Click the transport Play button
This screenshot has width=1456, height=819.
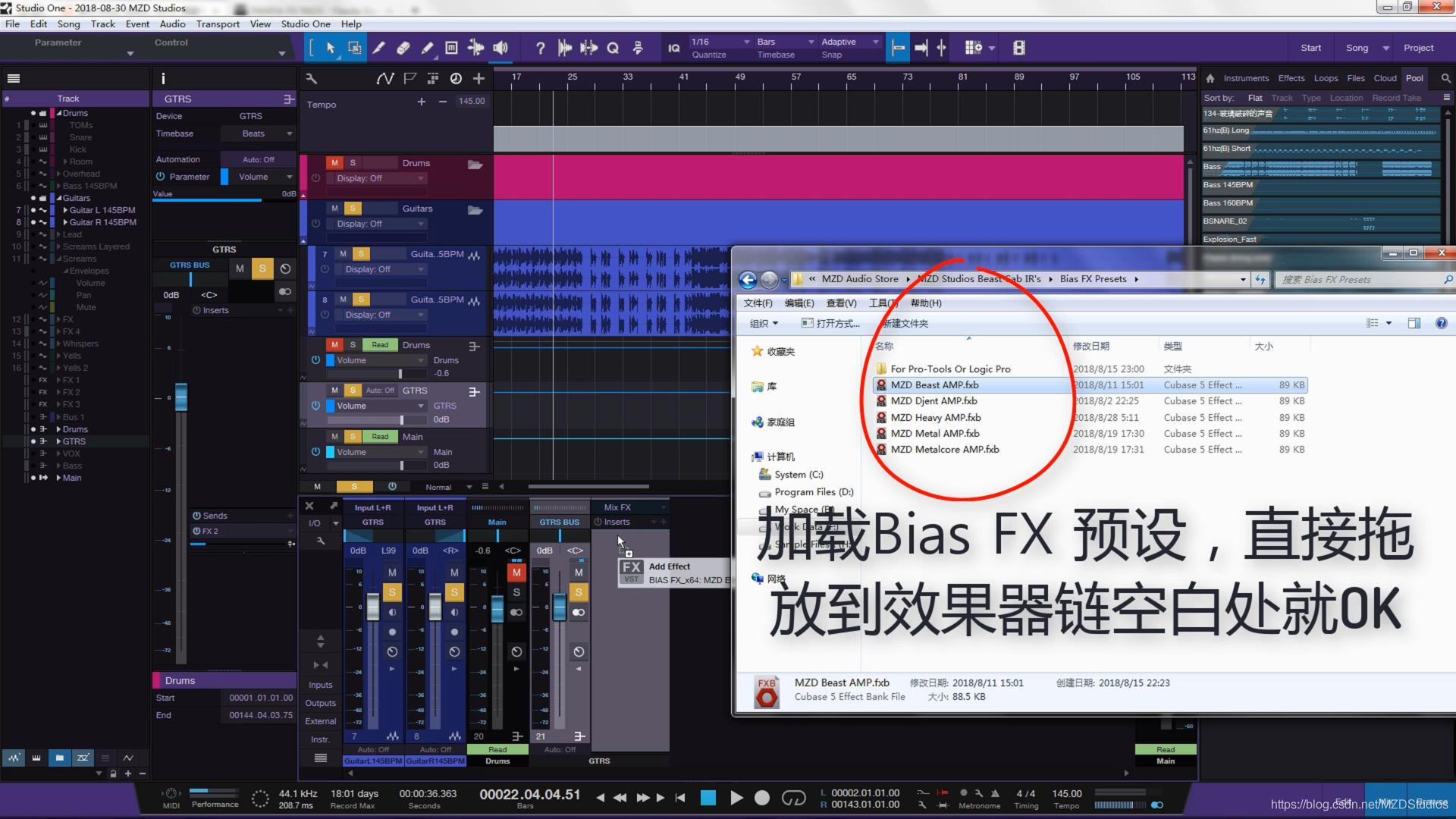(736, 798)
